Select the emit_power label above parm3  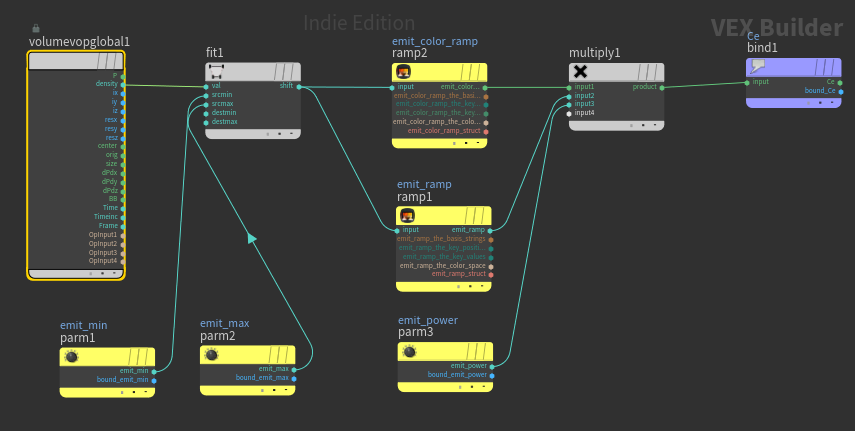428,320
